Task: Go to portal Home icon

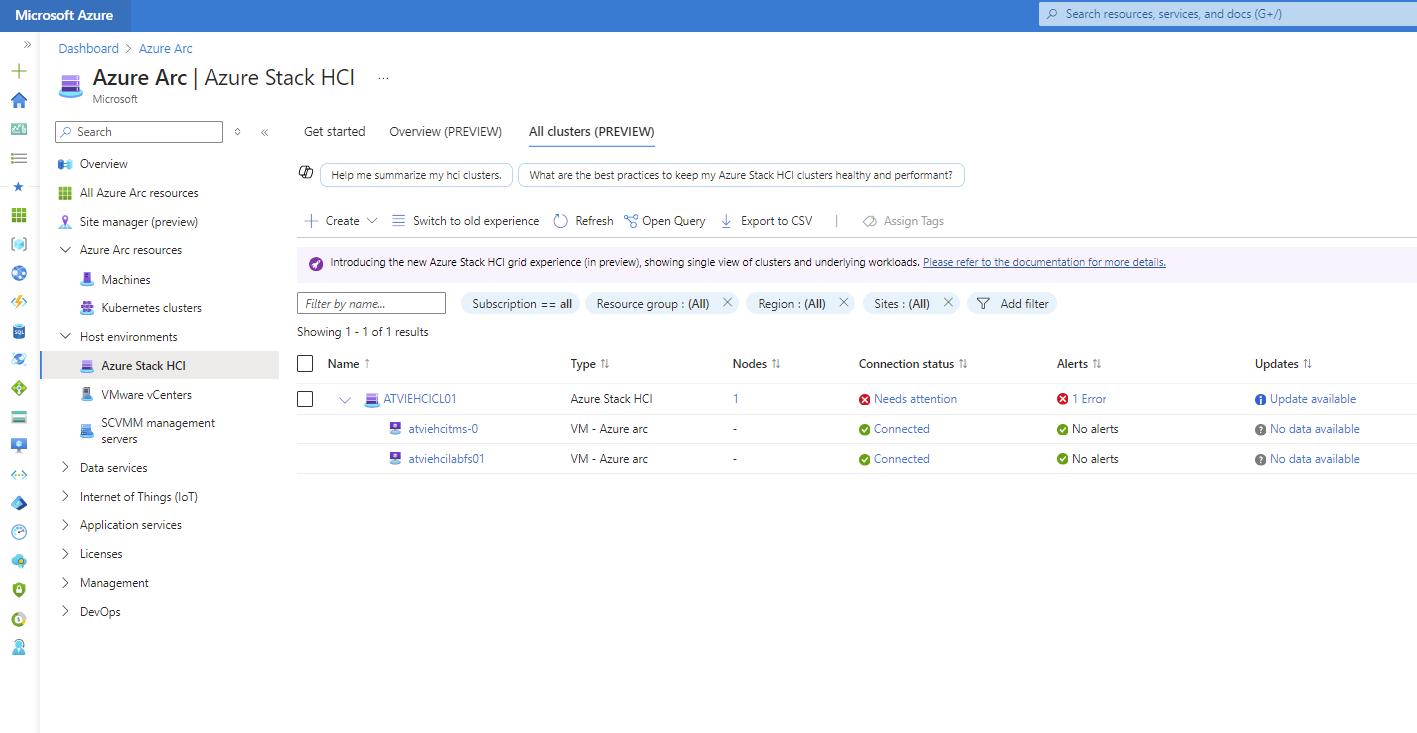Action: 19,100
